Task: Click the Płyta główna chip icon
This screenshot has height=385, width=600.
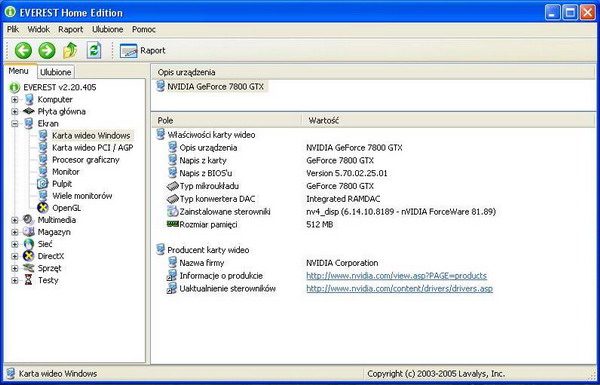Action: tap(29, 111)
